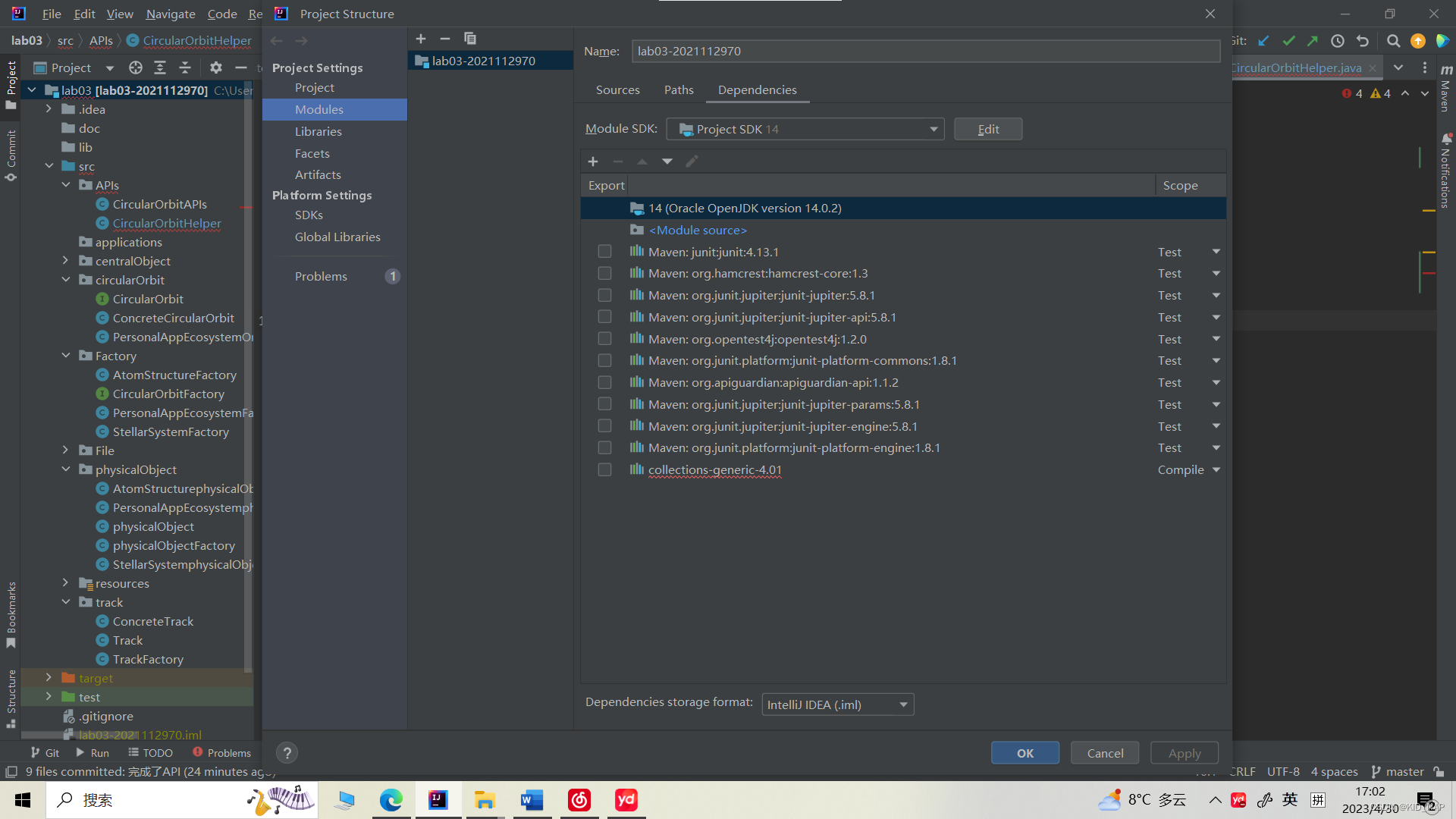Open the dependencies storage format dropdown
This screenshot has height=819, width=1456.
click(837, 704)
